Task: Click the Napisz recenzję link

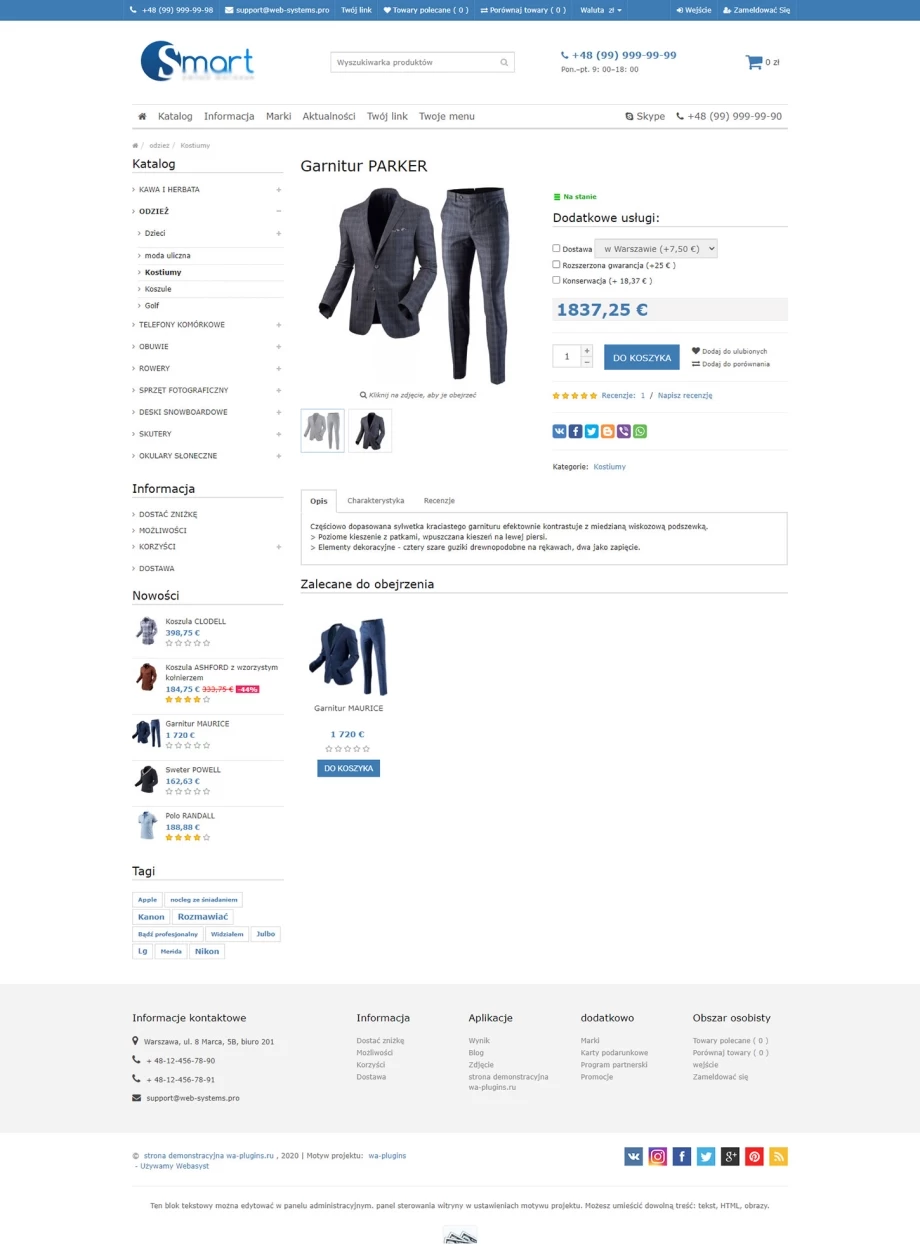Action: 685,395
